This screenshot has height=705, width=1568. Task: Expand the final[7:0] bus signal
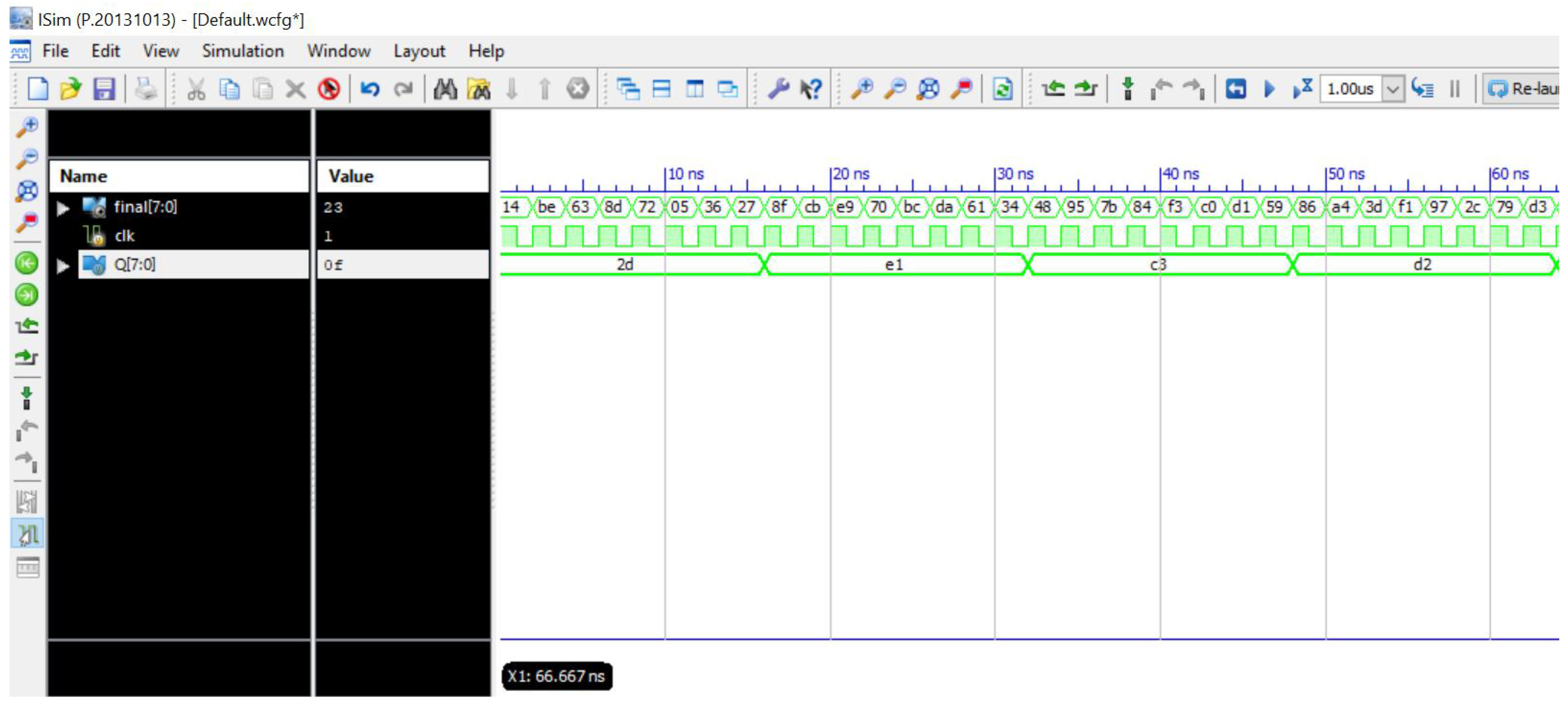[63, 209]
